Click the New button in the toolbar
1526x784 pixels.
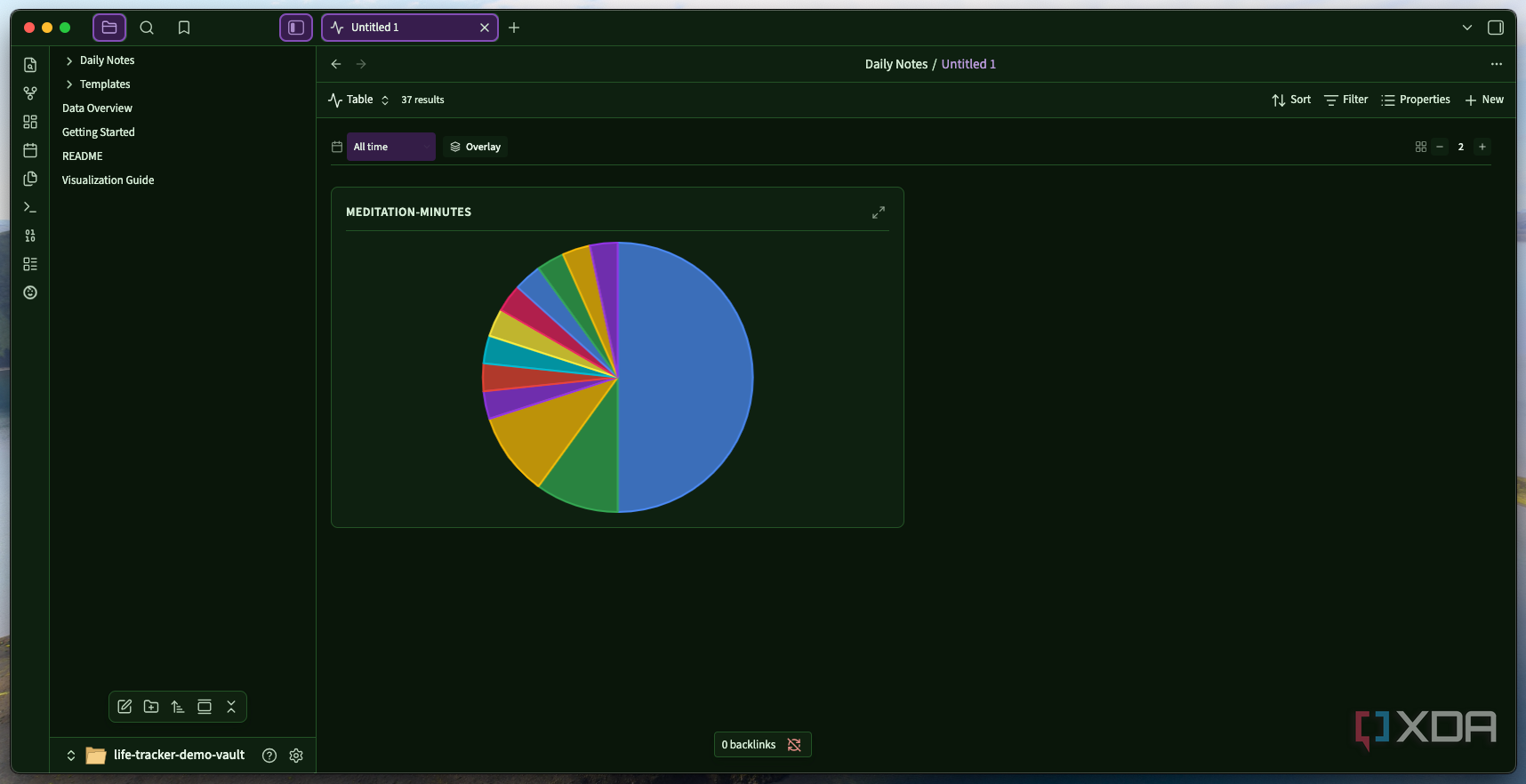click(x=1484, y=100)
